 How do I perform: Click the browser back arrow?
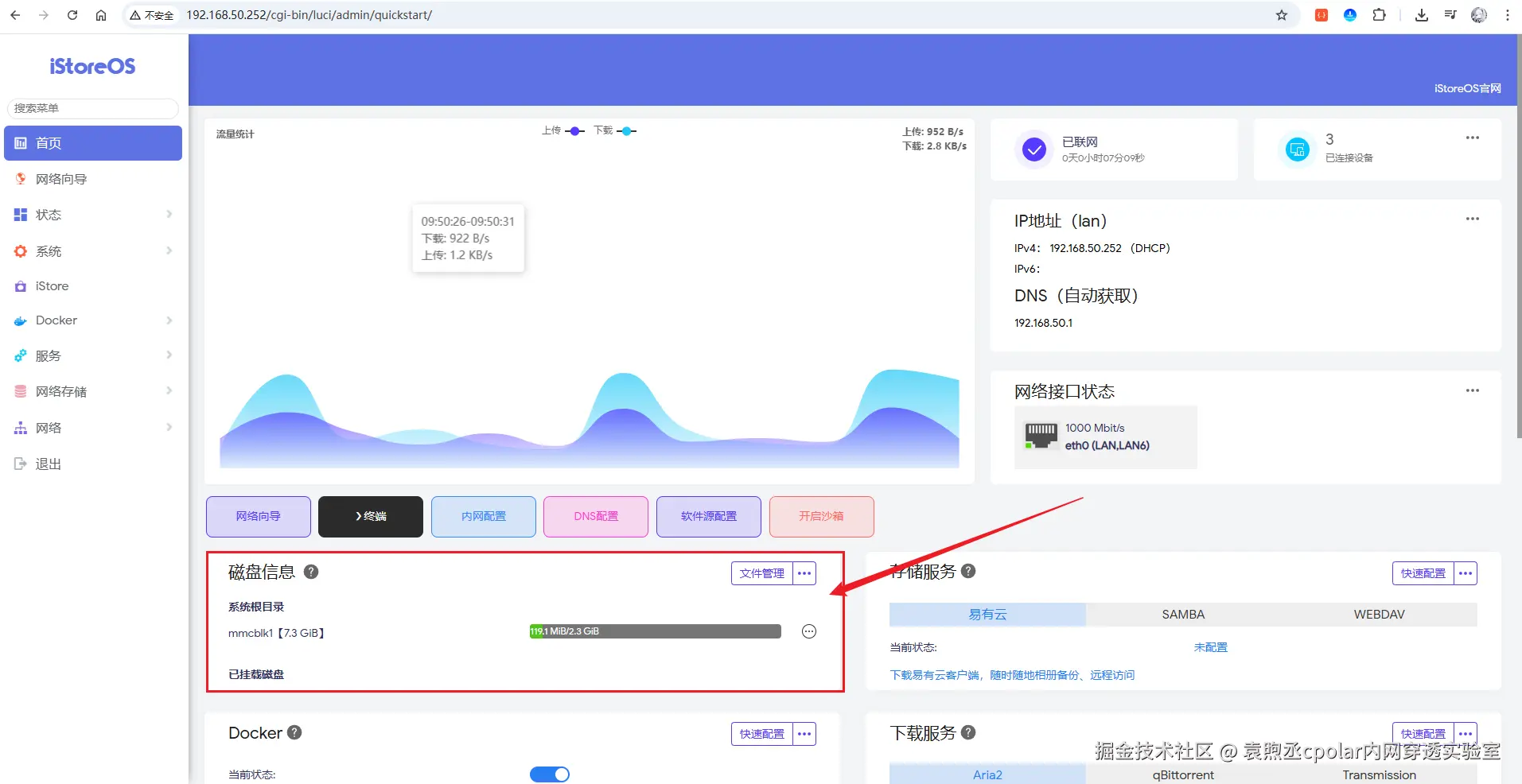tap(15, 15)
